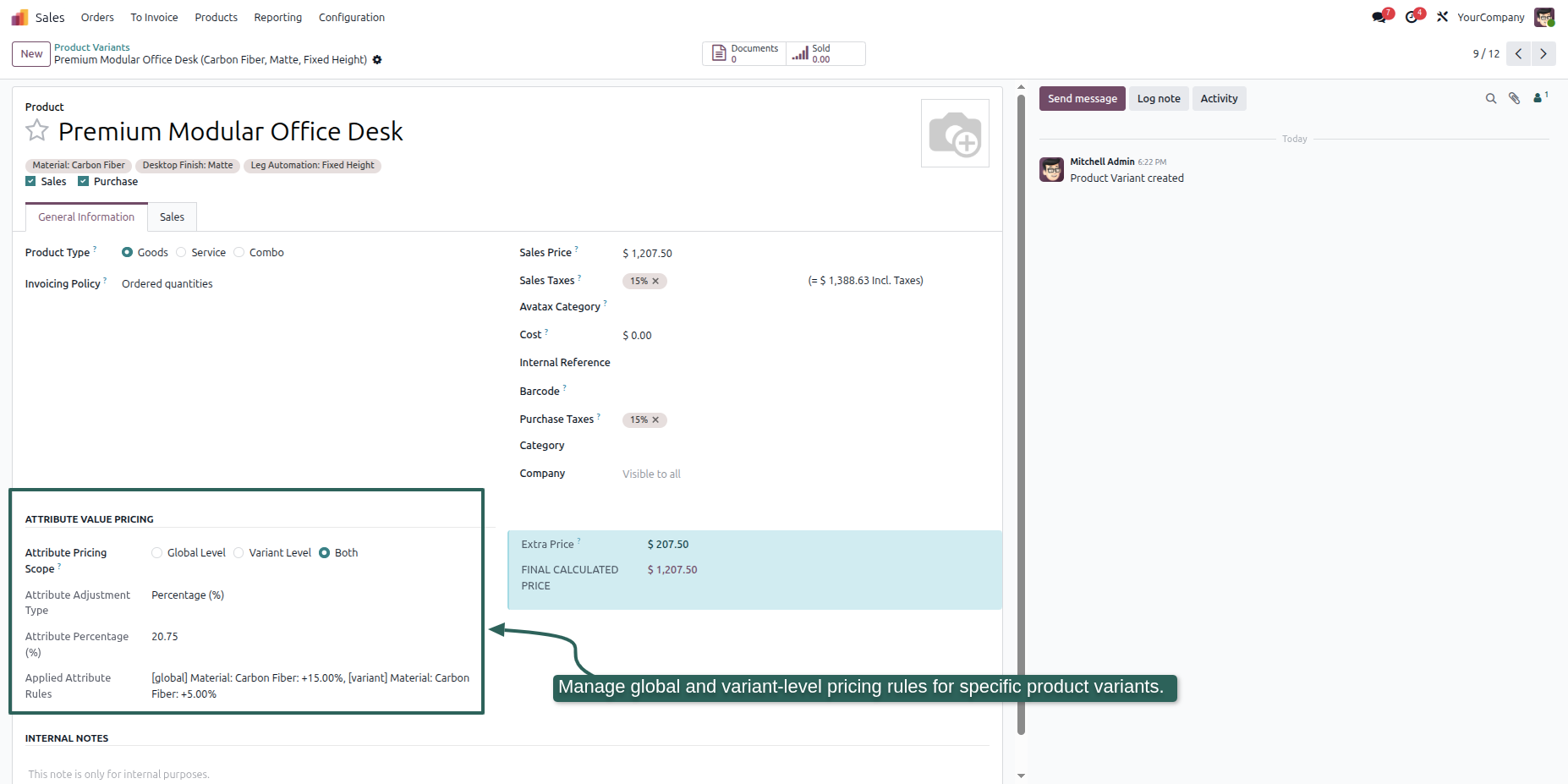The width and height of the screenshot is (1568, 784).
Task: Open the Category field dropdown
Action: pos(806,446)
